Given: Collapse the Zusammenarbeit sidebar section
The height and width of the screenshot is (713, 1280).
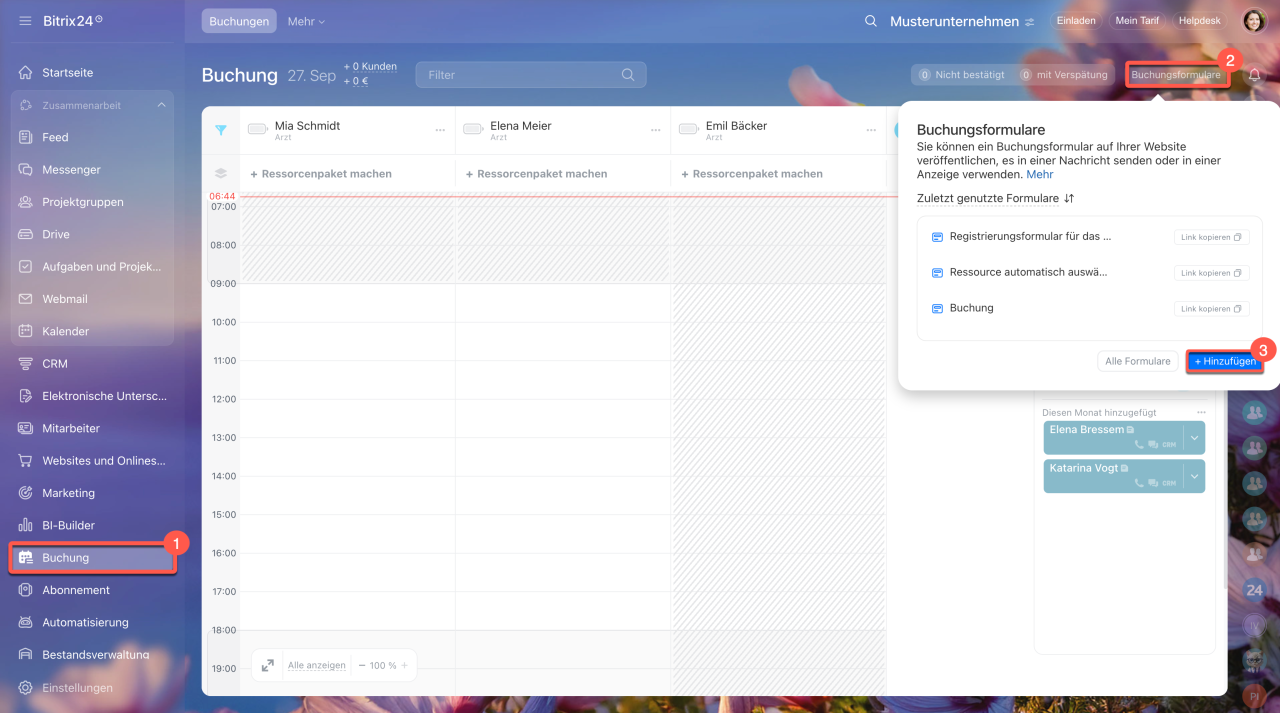Looking at the screenshot, I should [161, 105].
